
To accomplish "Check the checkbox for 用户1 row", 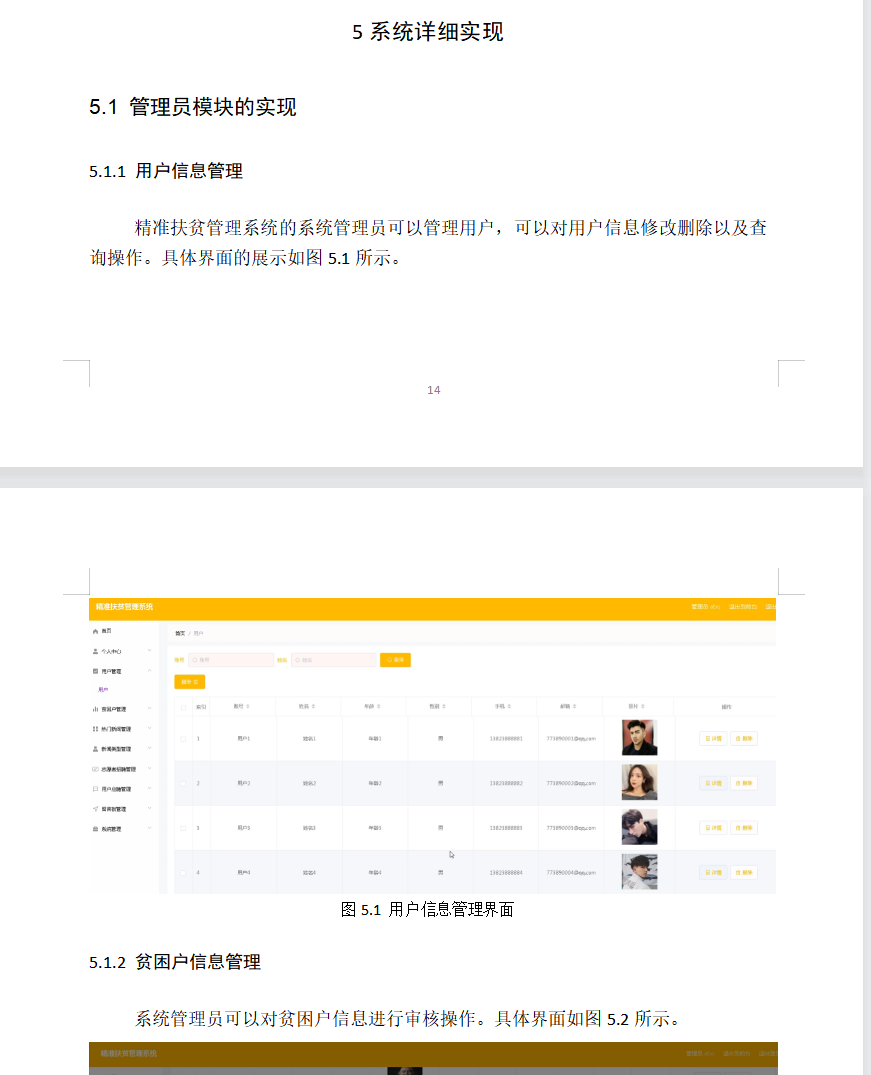I will [x=183, y=739].
